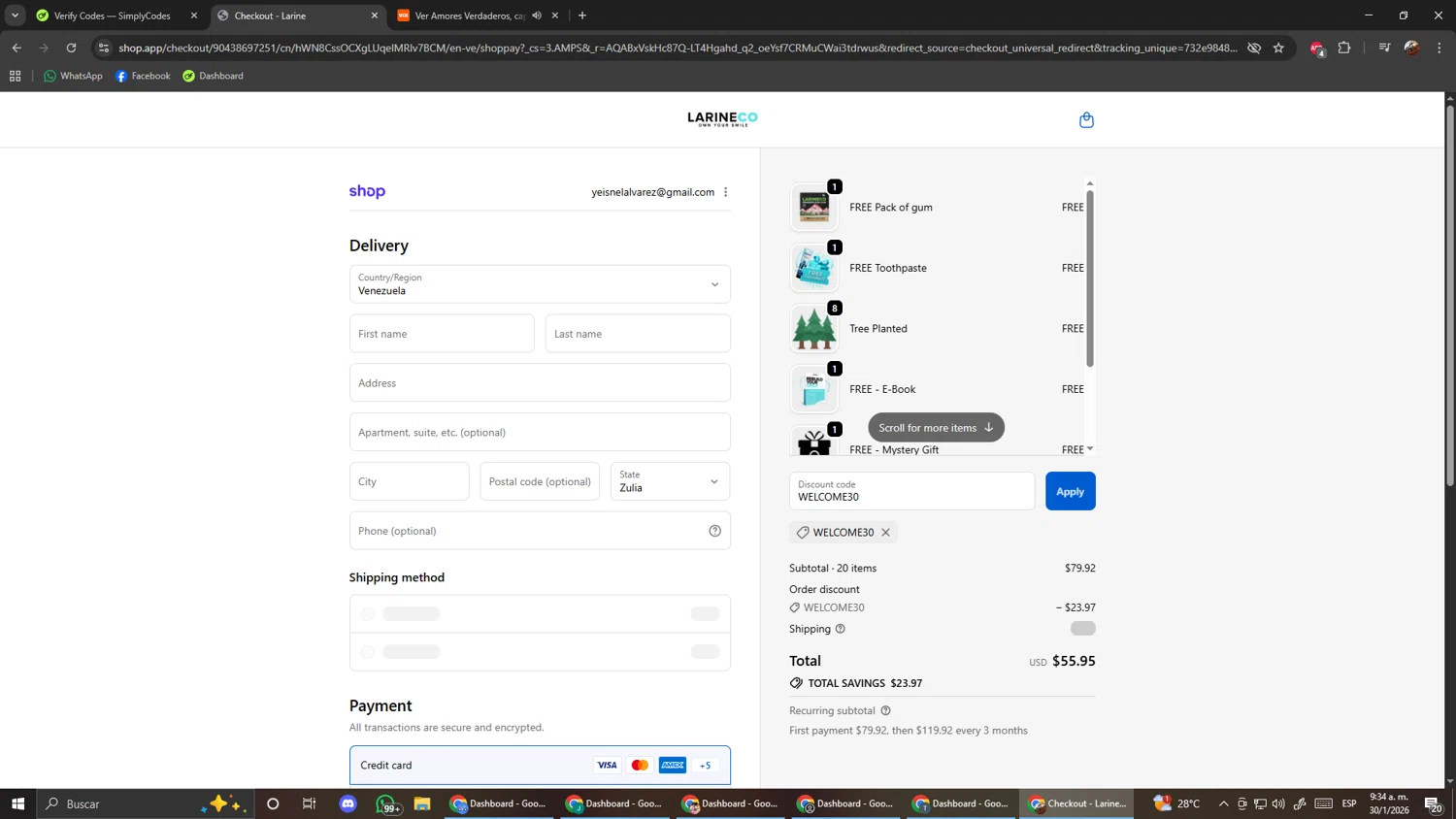Click Scroll for more items button
Image resolution: width=1456 pixels, height=819 pixels.
[936, 428]
